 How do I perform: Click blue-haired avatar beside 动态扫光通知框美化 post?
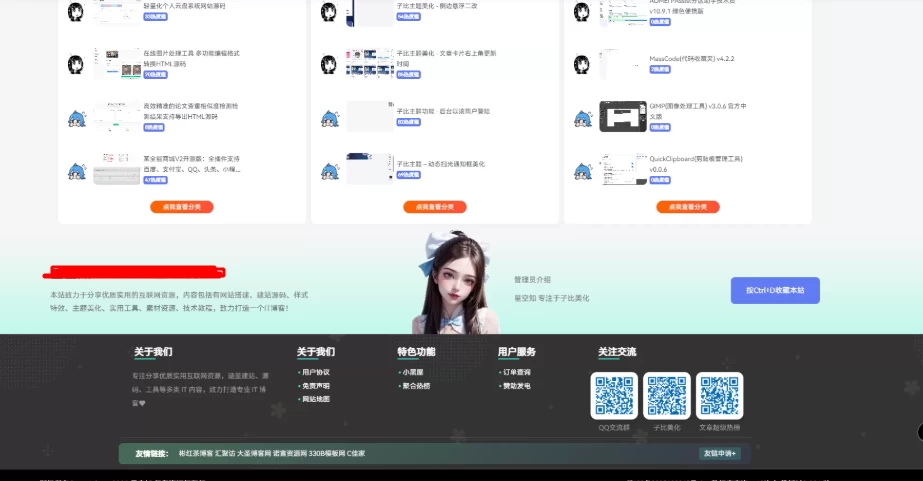pyautogui.click(x=330, y=171)
